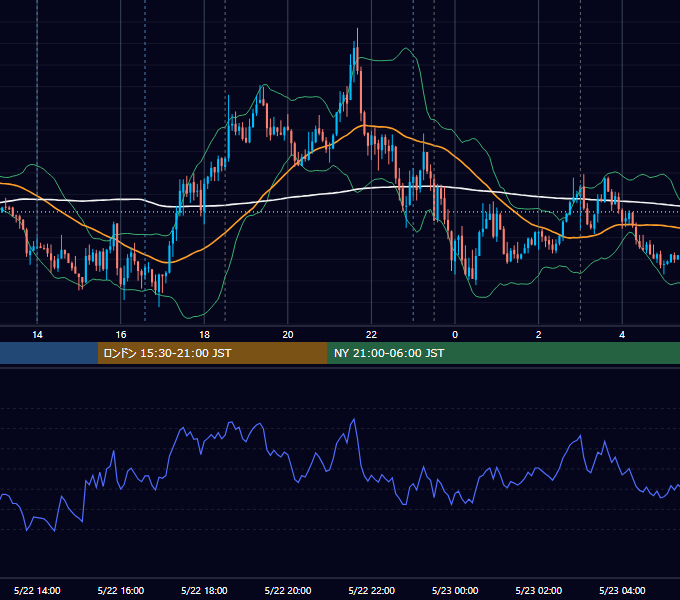680x600 pixels.
Task: Click the 5/23 02:00 date label
Action: point(539,590)
